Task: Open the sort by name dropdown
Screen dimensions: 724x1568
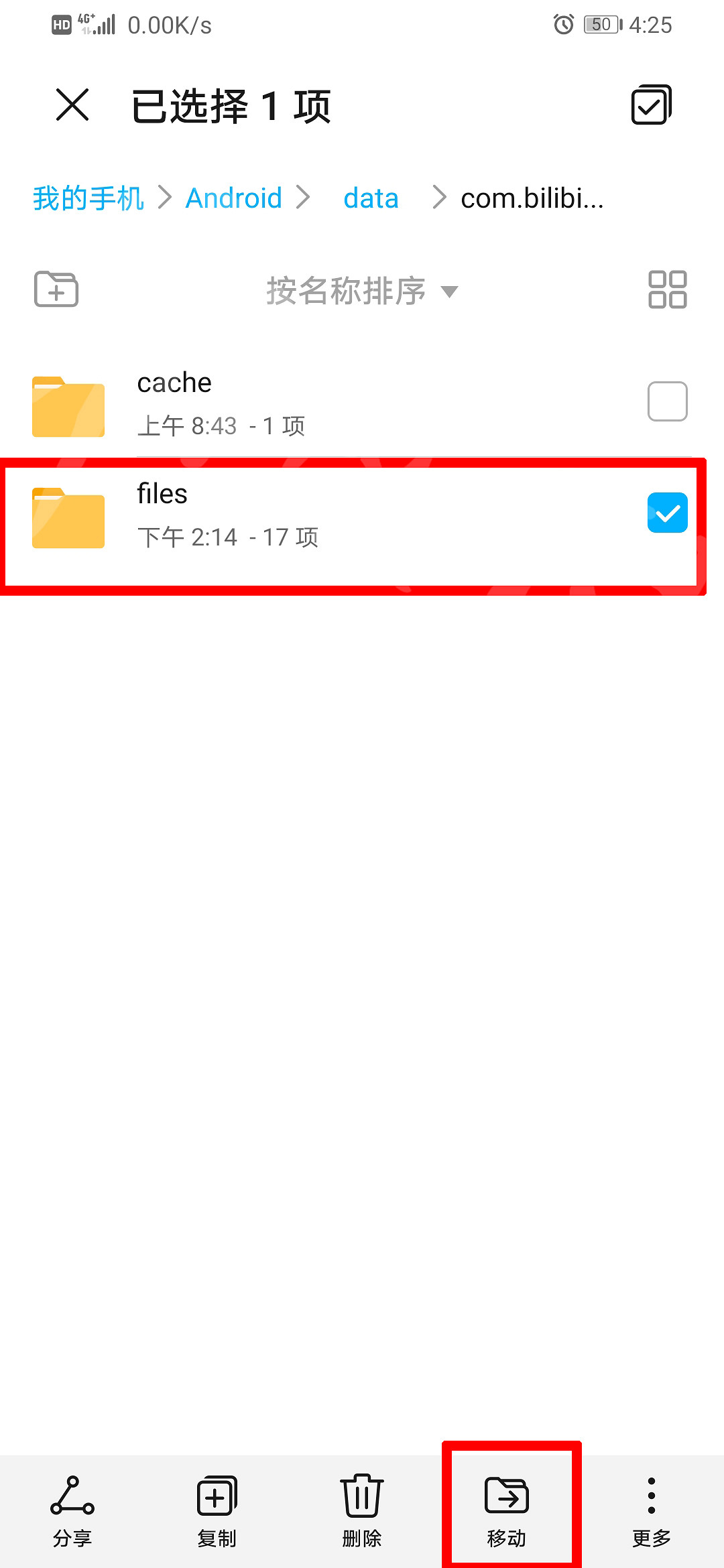Action: click(x=362, y=291)
